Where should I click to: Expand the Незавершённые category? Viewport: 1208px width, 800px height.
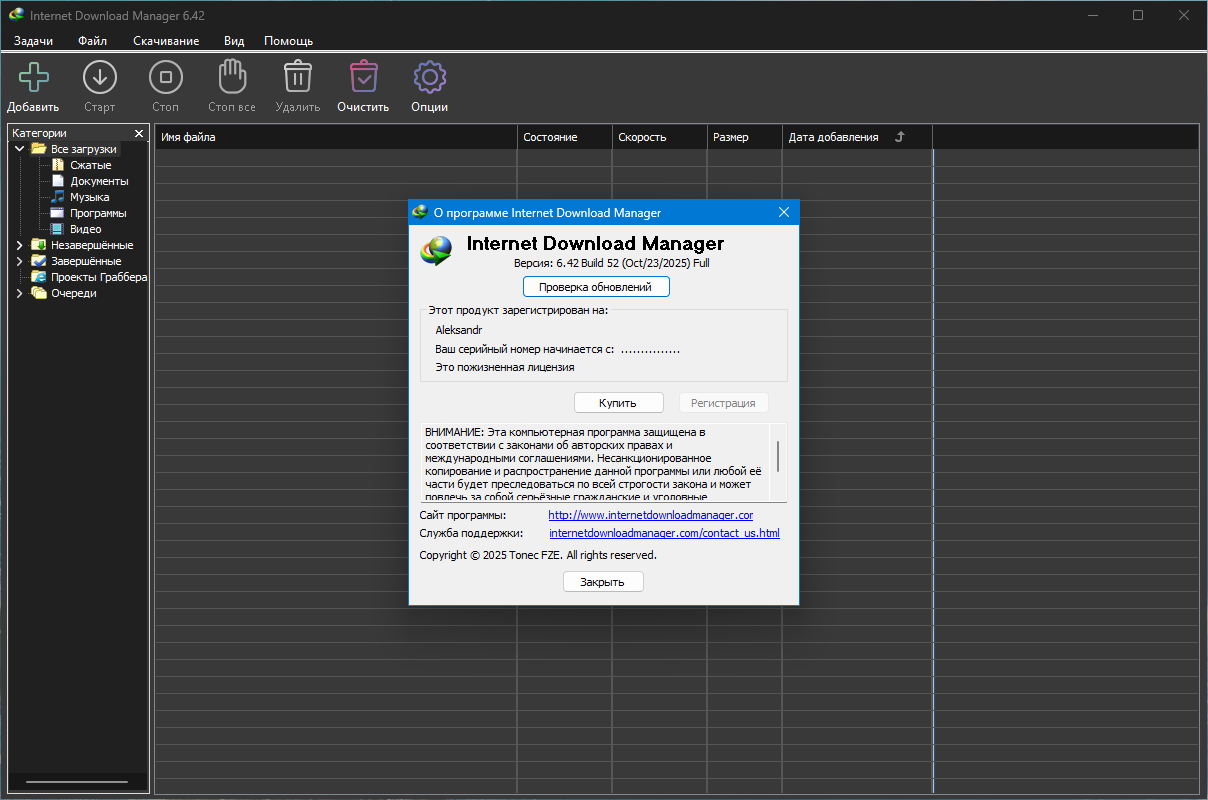point(19,245)
